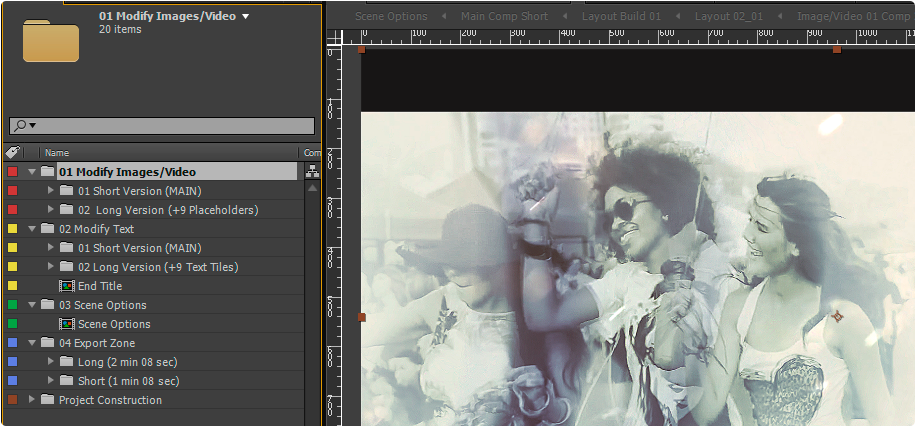This screenshot has height=428, width=916.
Task: Click the label tag icon in the column header
Action: tap(13, 152)
